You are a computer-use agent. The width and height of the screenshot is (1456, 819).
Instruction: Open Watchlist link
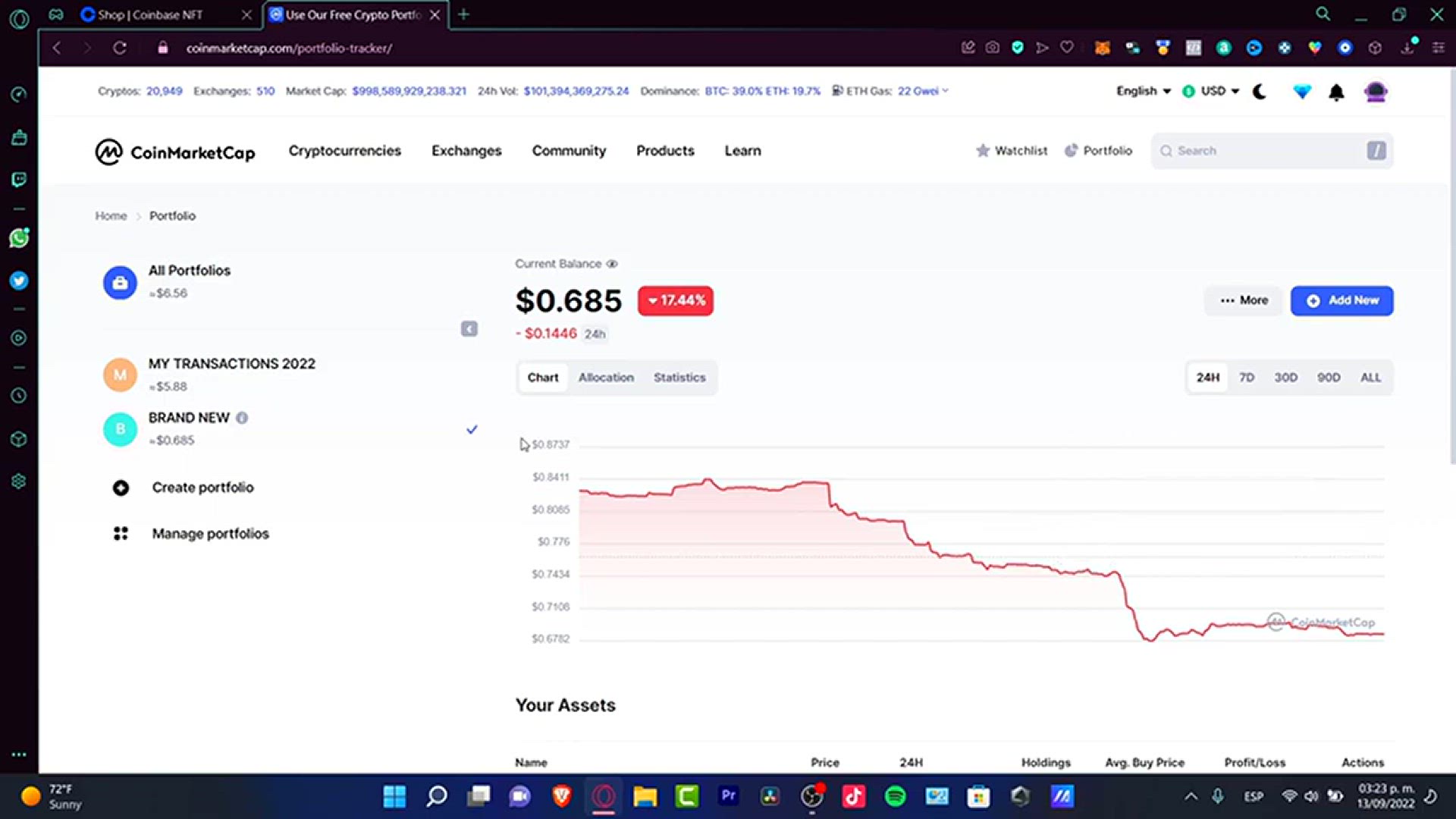pos(1012,151)
